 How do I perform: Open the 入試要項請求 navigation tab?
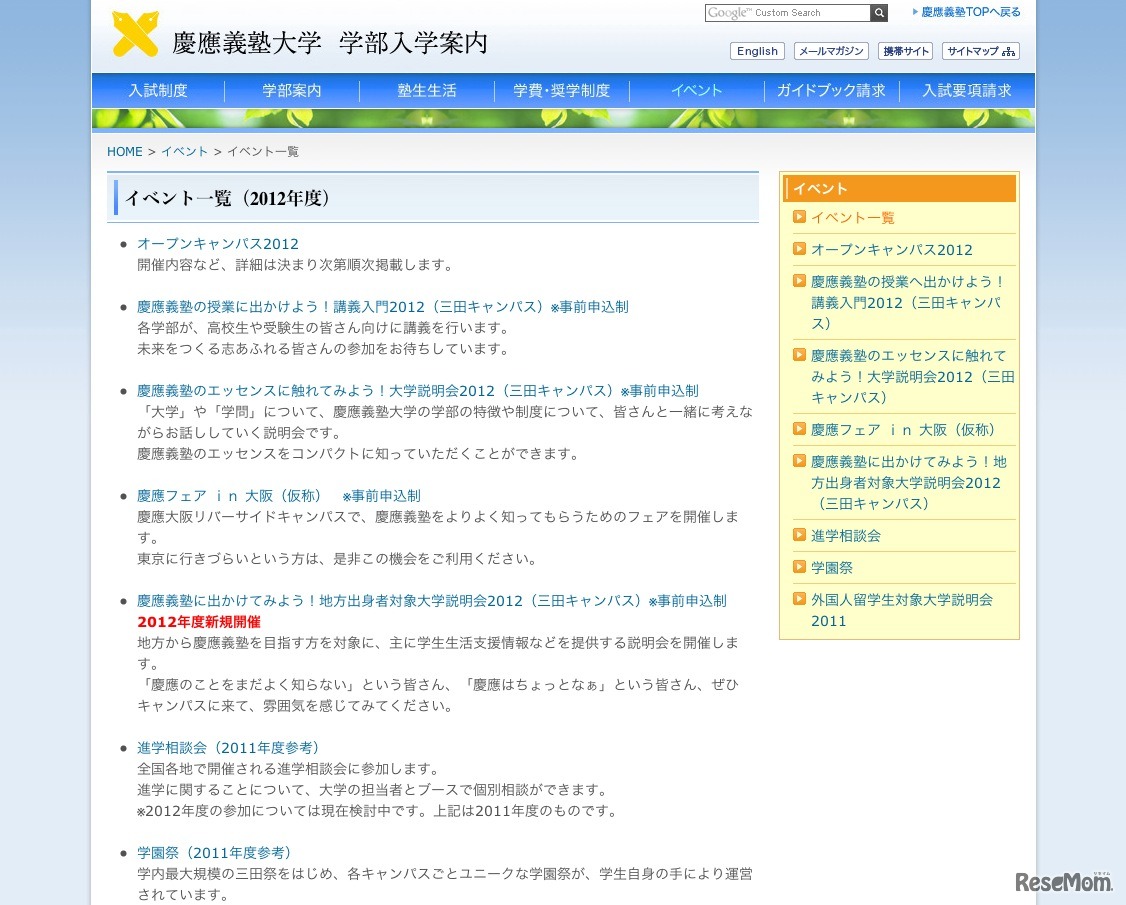click(967, 90)
